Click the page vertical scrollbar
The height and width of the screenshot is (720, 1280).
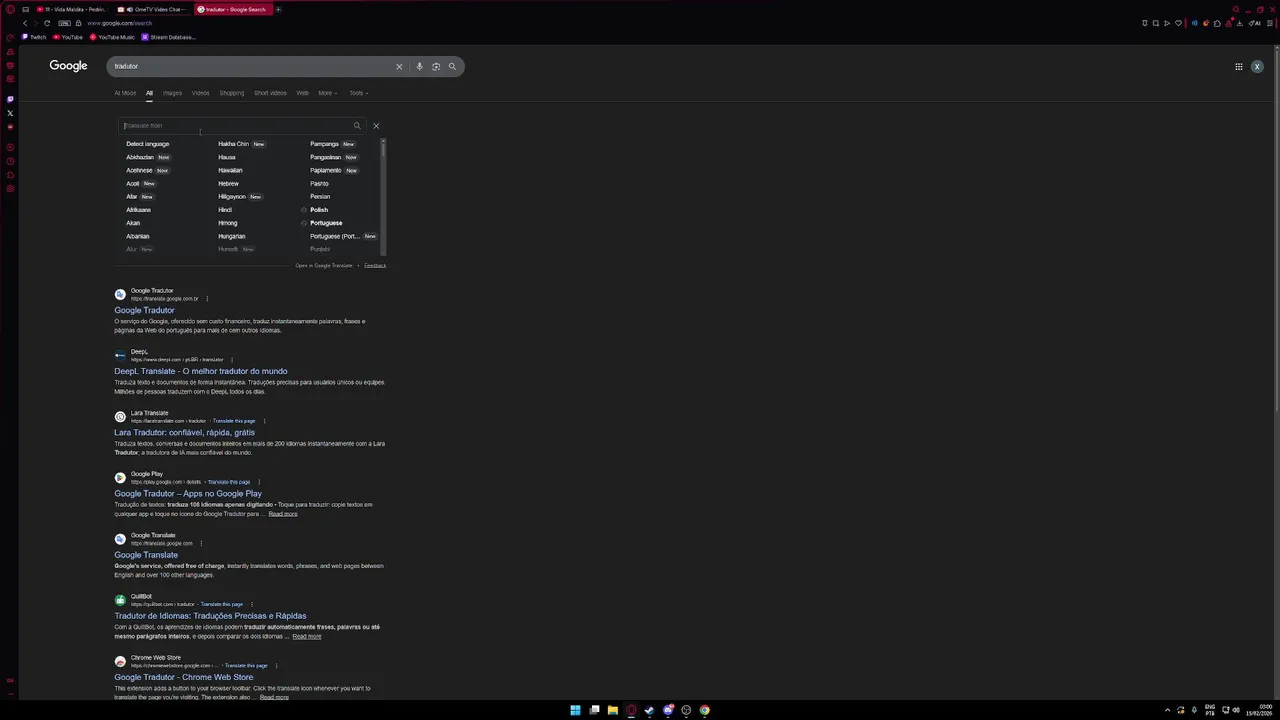[1276, 230]
